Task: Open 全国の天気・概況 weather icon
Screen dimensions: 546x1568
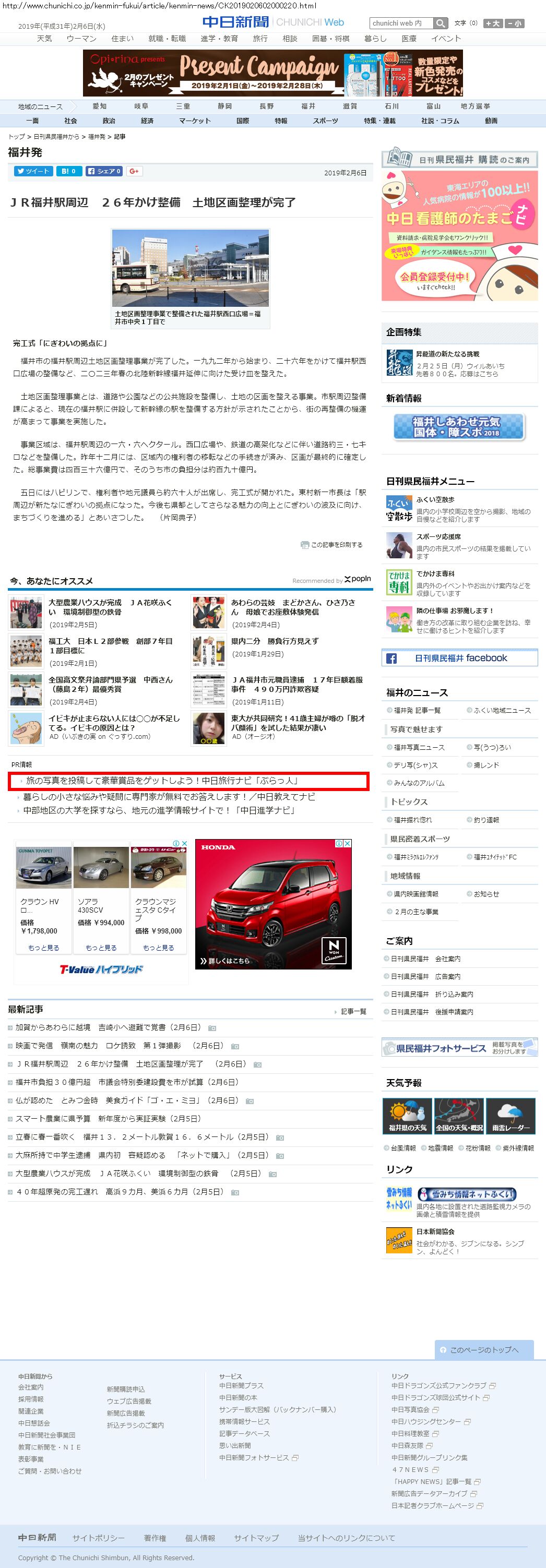Action: 459,1116
